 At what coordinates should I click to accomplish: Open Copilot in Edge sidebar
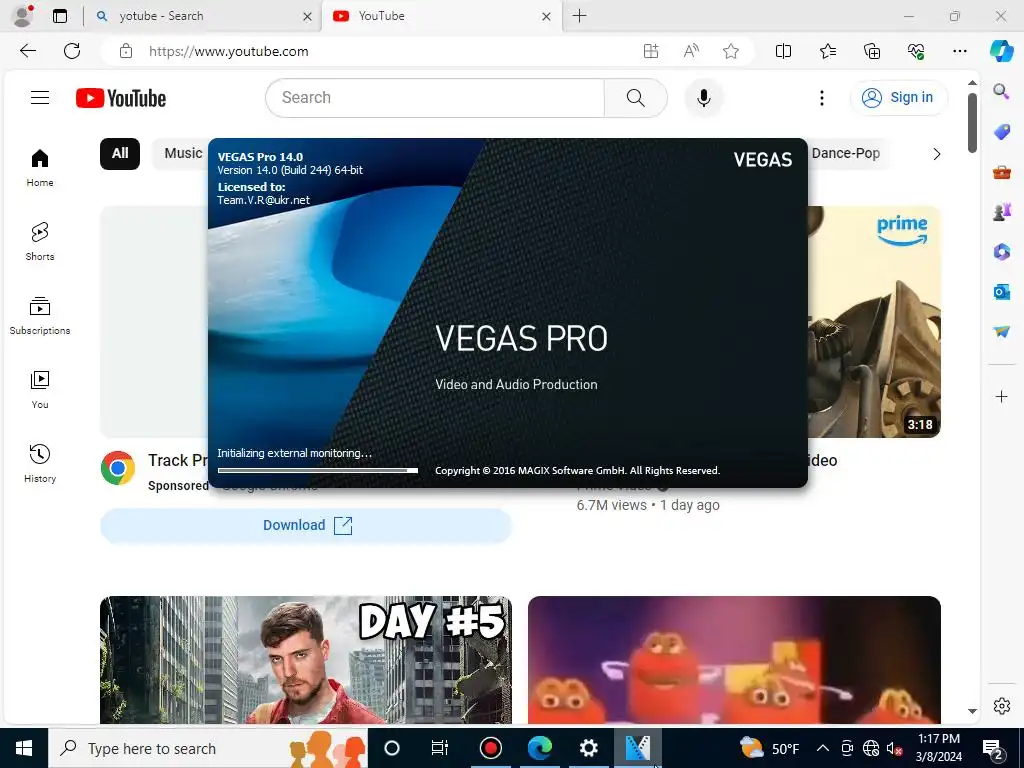(x=1001, y=51)
